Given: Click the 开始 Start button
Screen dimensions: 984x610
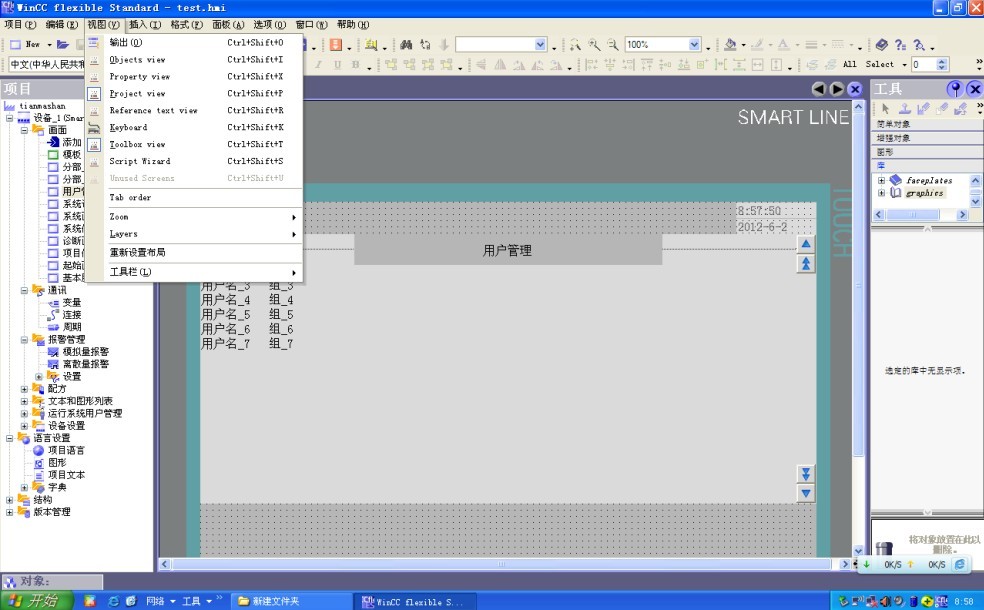Looking at the screenshot, I should point(36,601).
